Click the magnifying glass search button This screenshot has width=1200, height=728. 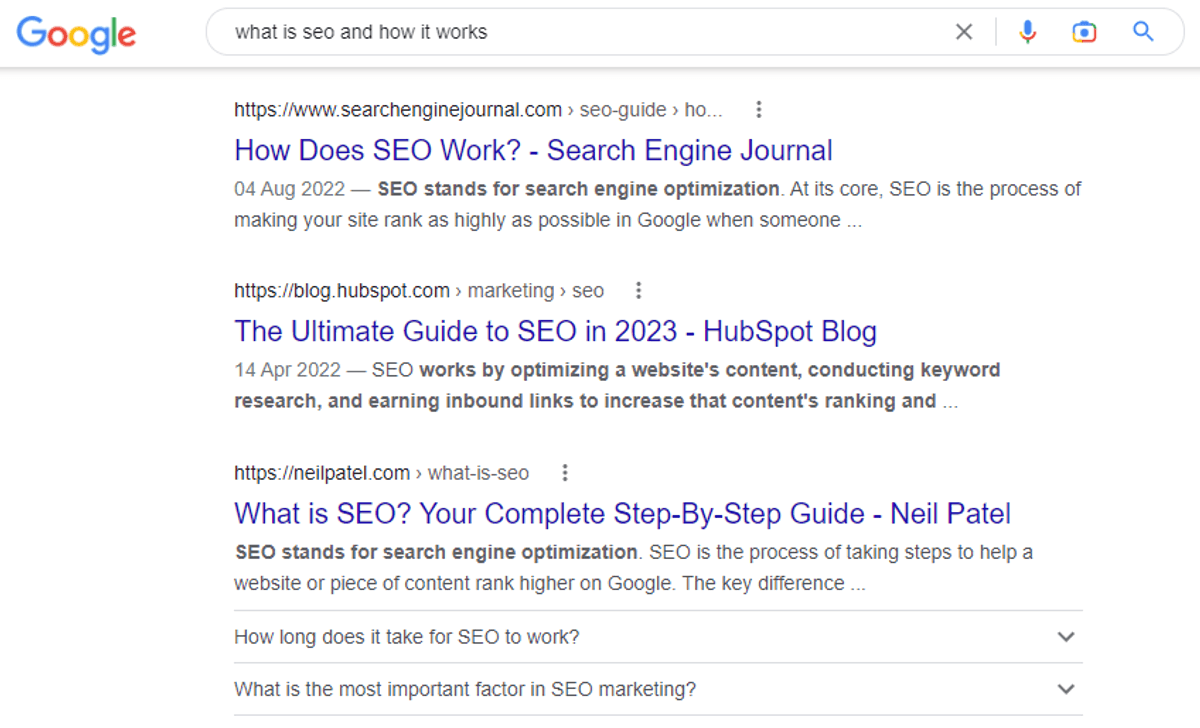coord(1143,32)
